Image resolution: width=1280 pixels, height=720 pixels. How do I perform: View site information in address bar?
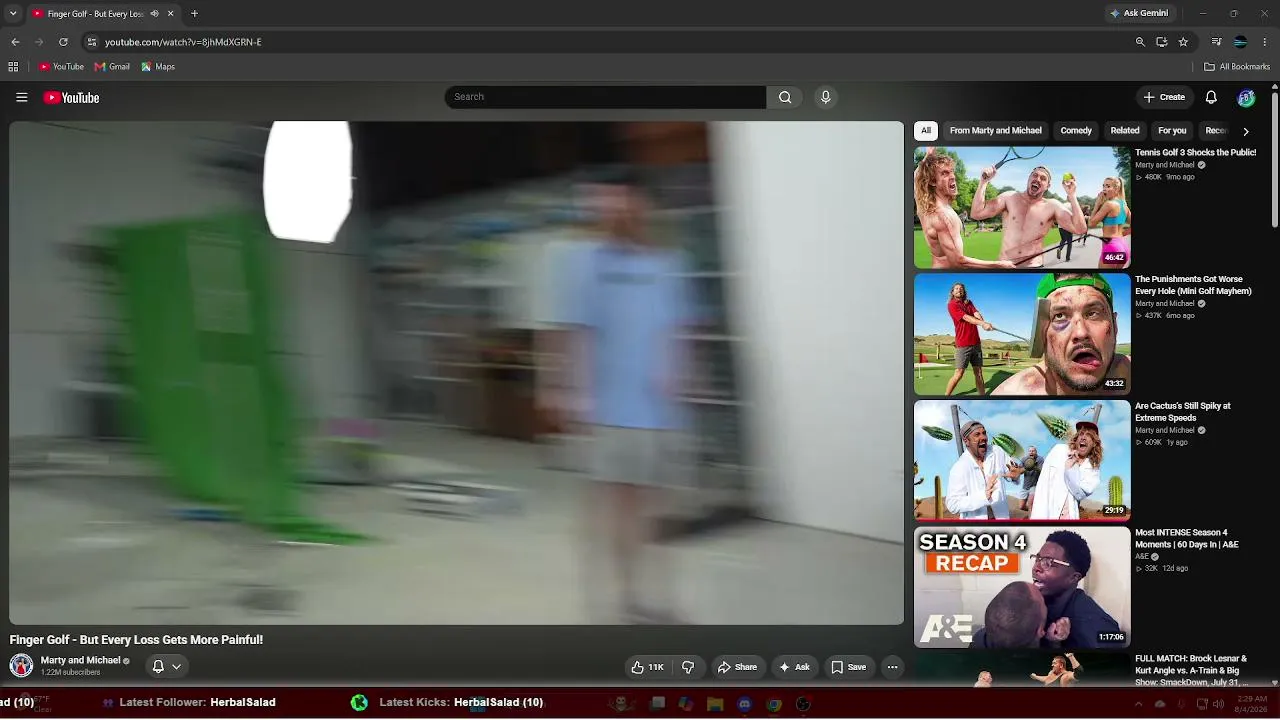coord(91,42)
